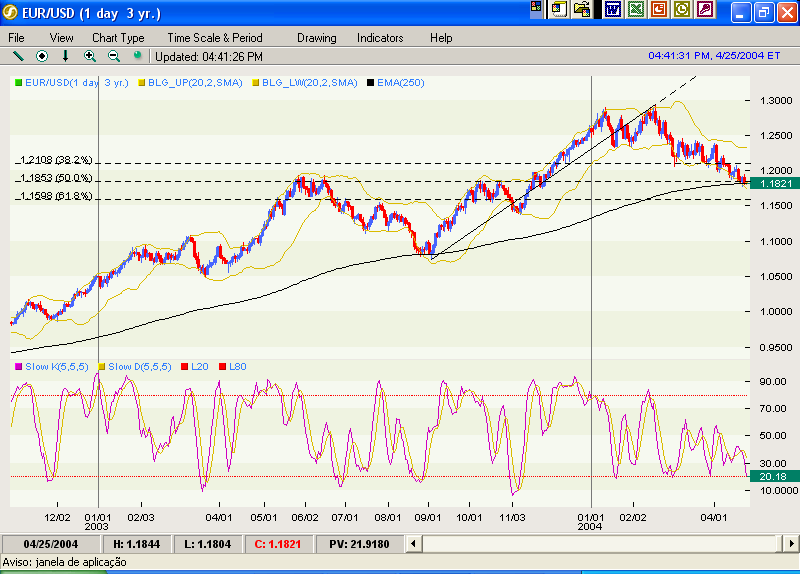Click the Aviso: janela de aplicação message

(x=64, y=562)
